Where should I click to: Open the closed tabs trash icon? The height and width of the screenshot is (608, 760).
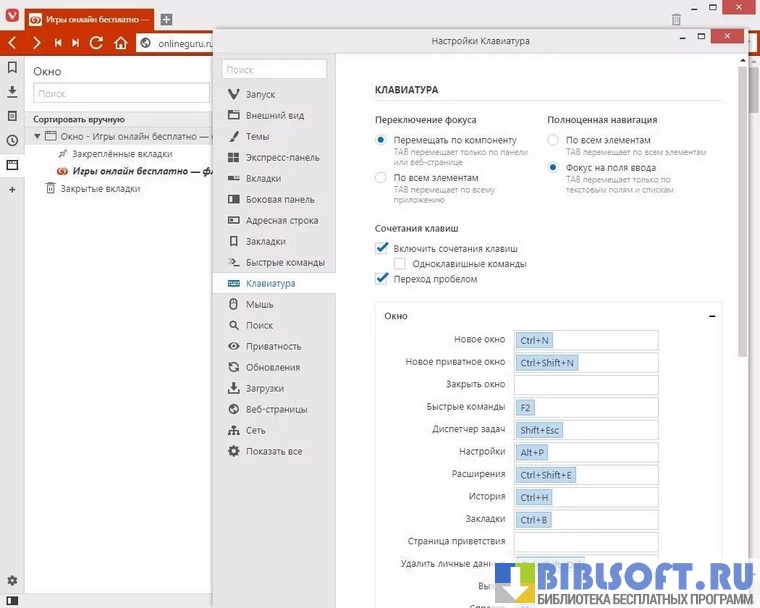coord(676,19)
